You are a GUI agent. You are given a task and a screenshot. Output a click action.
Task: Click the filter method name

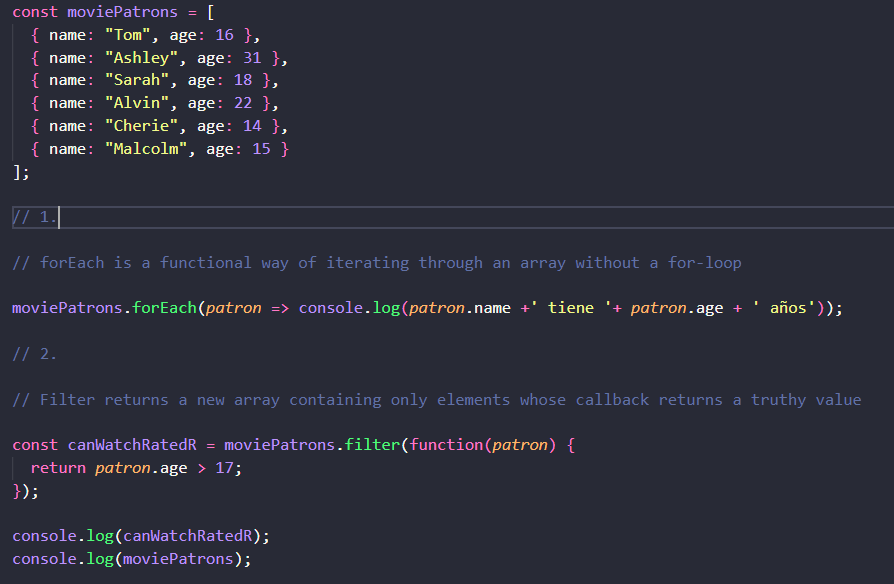[x=372, y=445]
